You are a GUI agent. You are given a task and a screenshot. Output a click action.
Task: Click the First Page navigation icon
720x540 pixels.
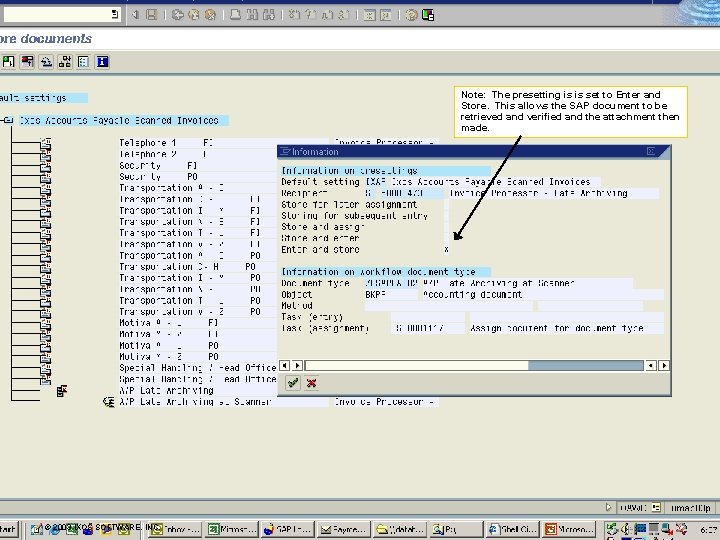click(x=294, y=15)
